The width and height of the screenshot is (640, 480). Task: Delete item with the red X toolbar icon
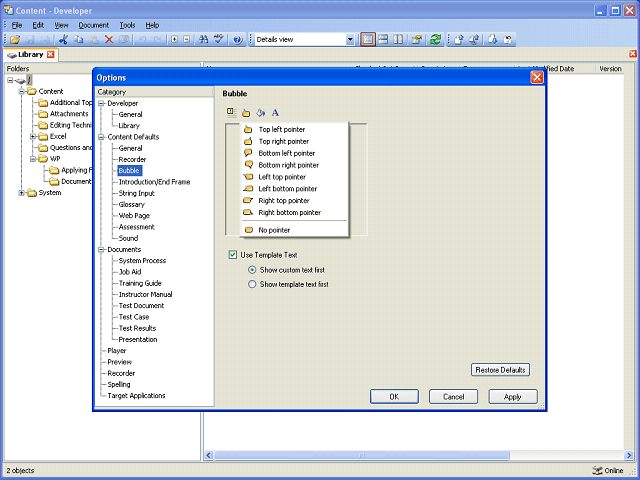tap(109, 39)
